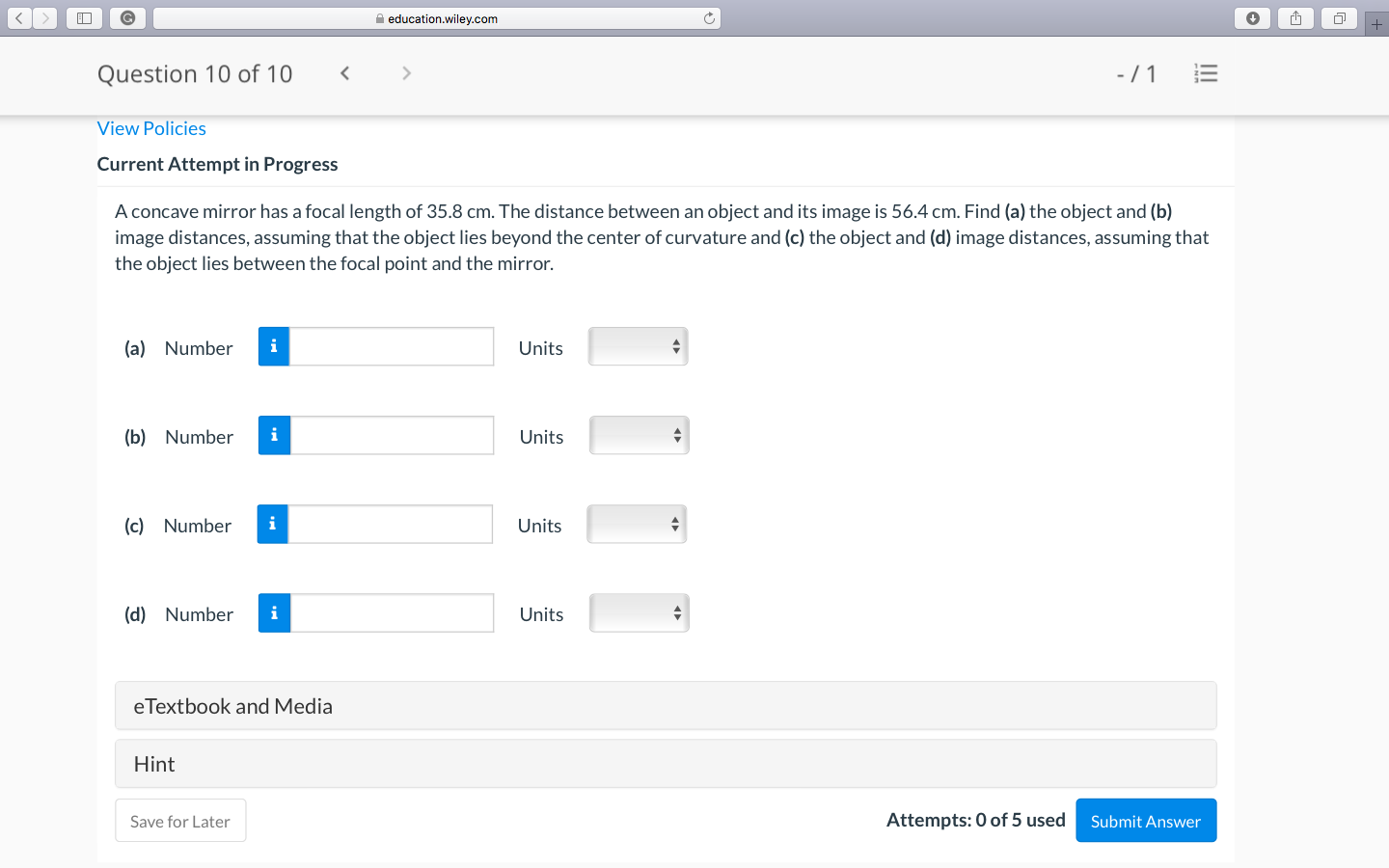Image resolution: width=1389 pixels, height=868 pixels.
Task: Click the Grammarly extension icon
Action: coord(127,18)
